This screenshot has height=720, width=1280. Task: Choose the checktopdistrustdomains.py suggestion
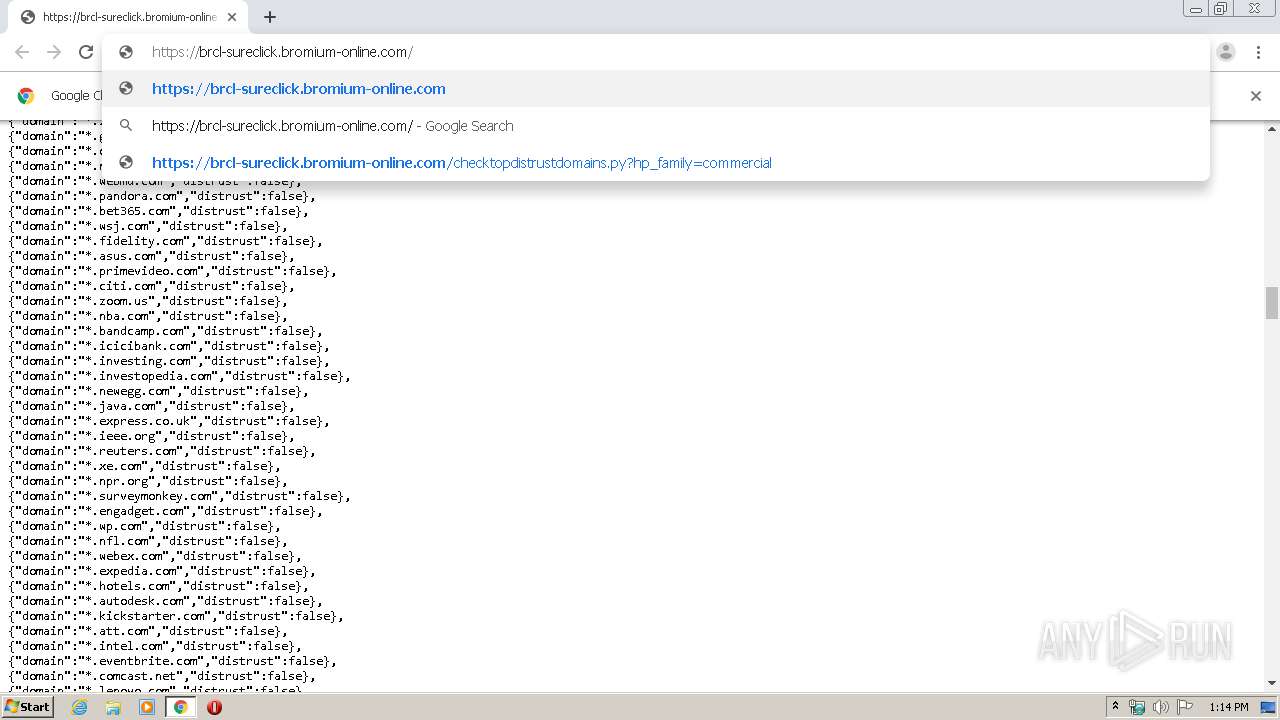(x=655, y=163)
